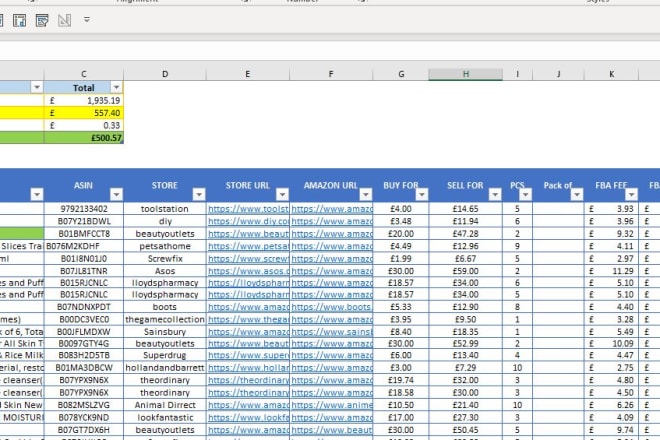Open the hollandandbarrett store URL link
Screen dimensions: 660x440
[x=248, y=368]
